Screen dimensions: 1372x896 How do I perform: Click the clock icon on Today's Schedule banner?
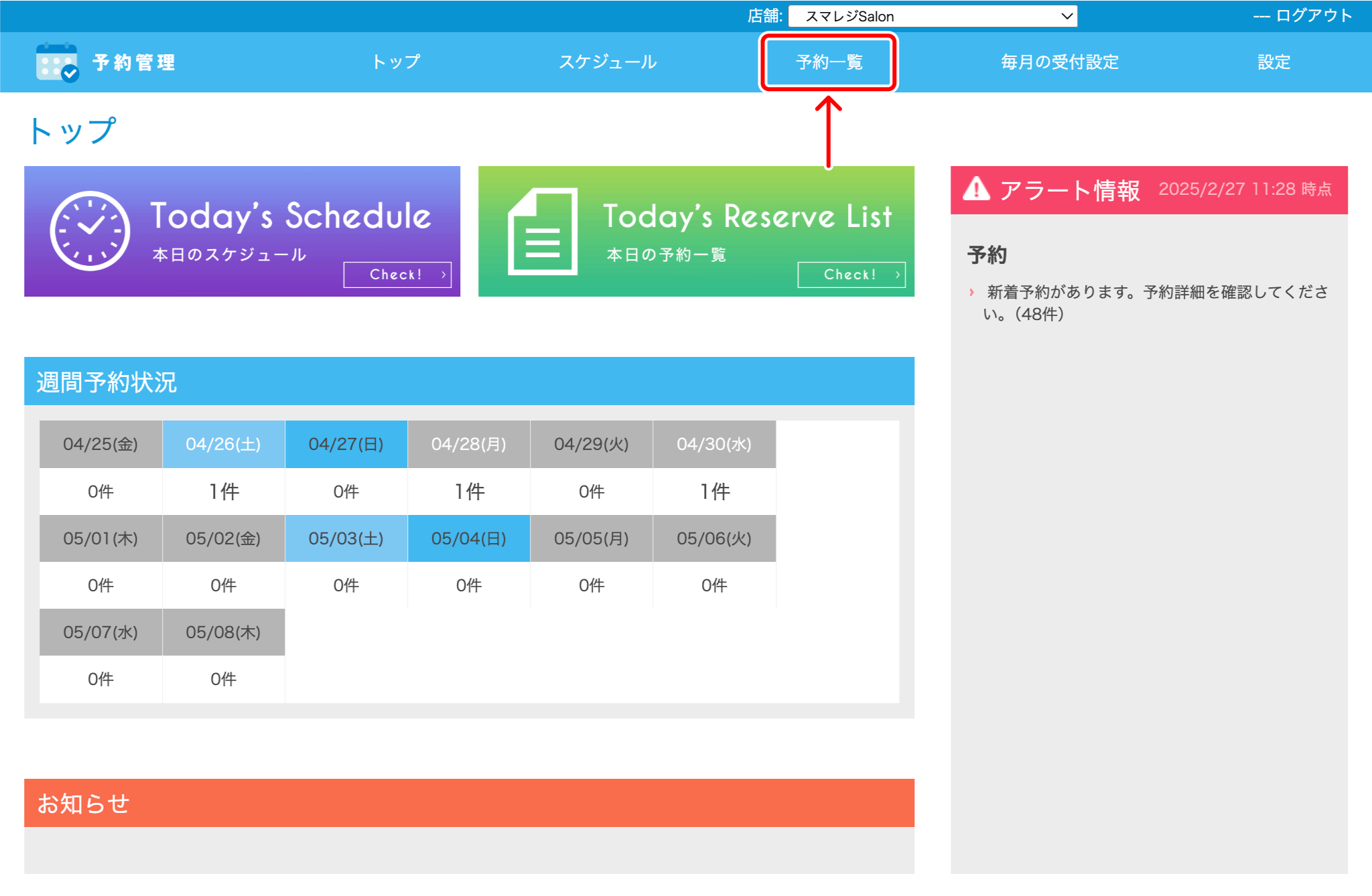(x=90, y=230)
